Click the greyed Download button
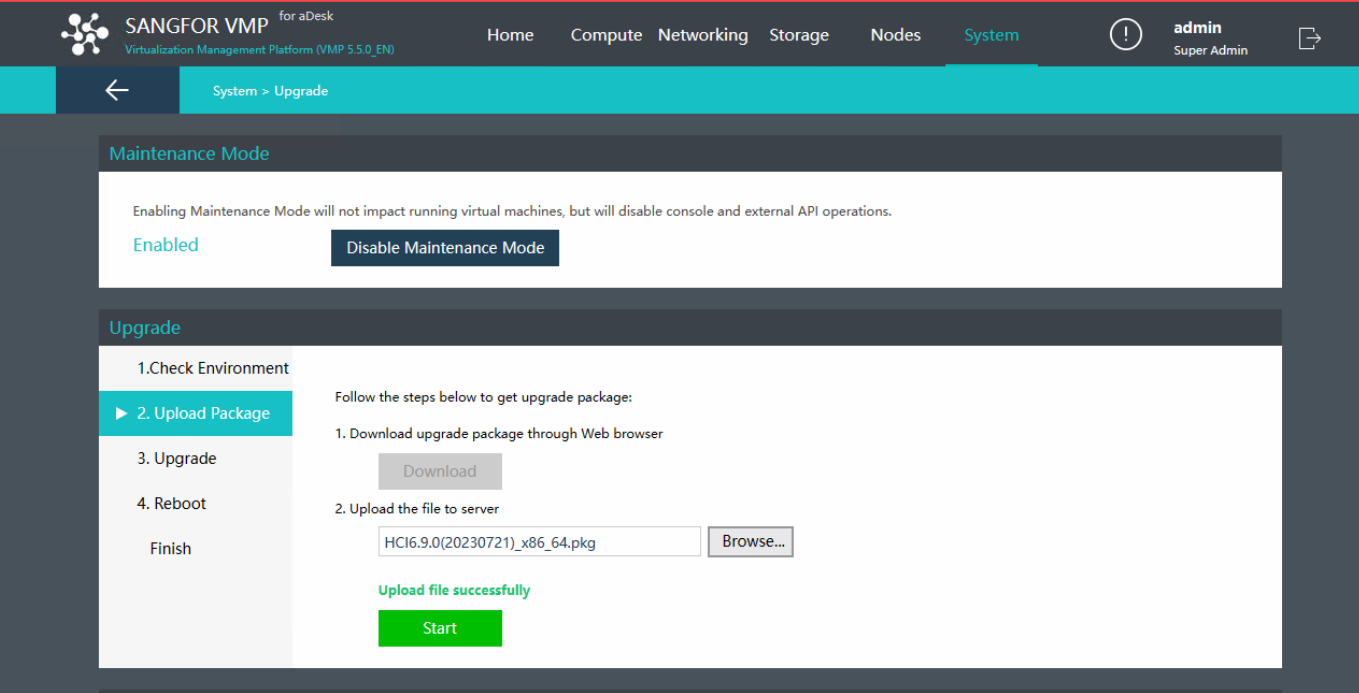The height and width of the screenshot is (693, 1359). tap(440, 471)
